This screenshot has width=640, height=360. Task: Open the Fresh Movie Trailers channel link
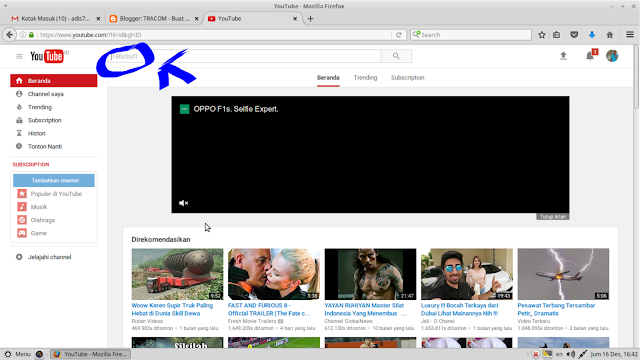[x=252, y=321]
